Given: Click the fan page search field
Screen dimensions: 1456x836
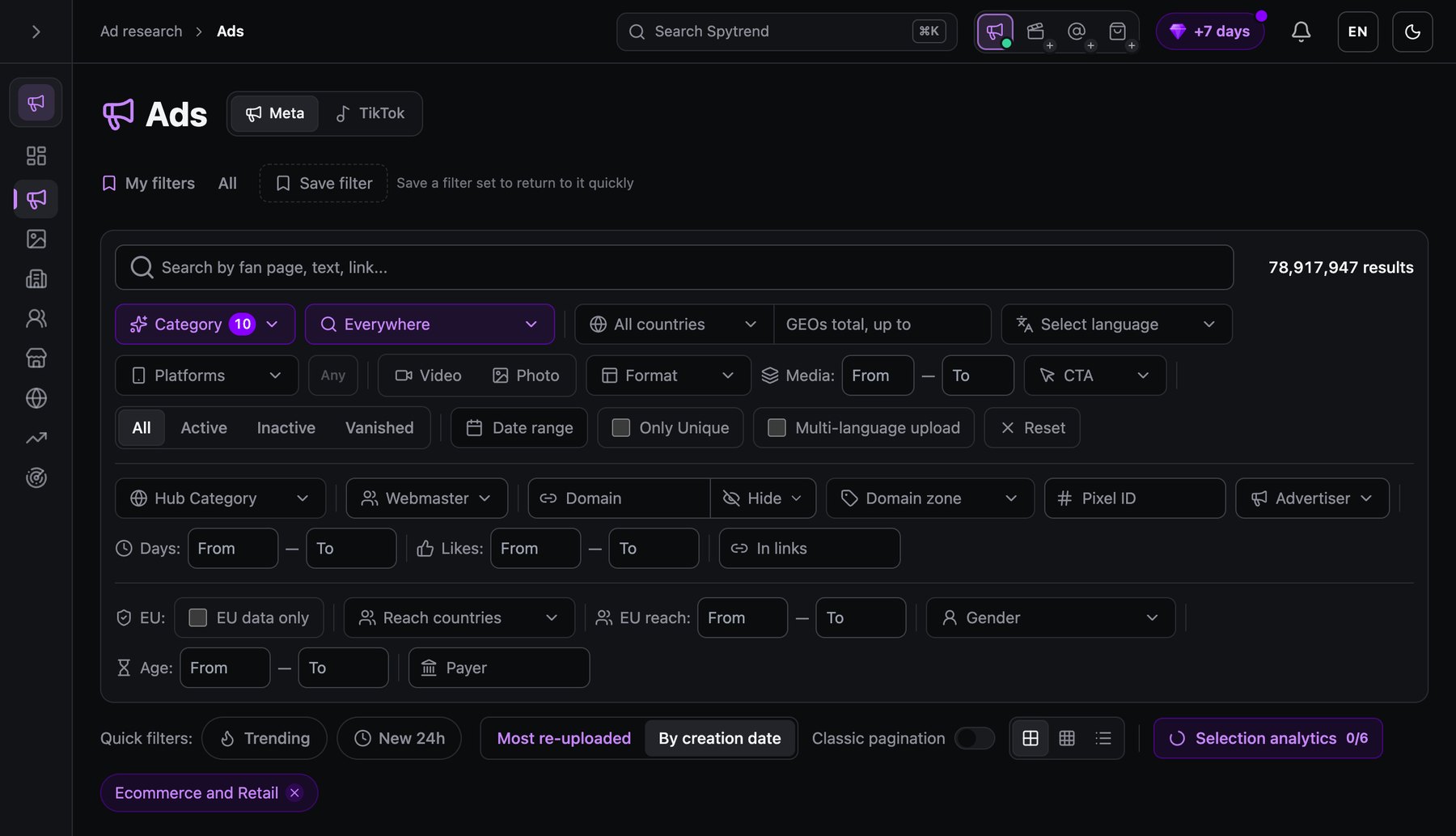Looking at the screenshot, I should tap(674, 267).
